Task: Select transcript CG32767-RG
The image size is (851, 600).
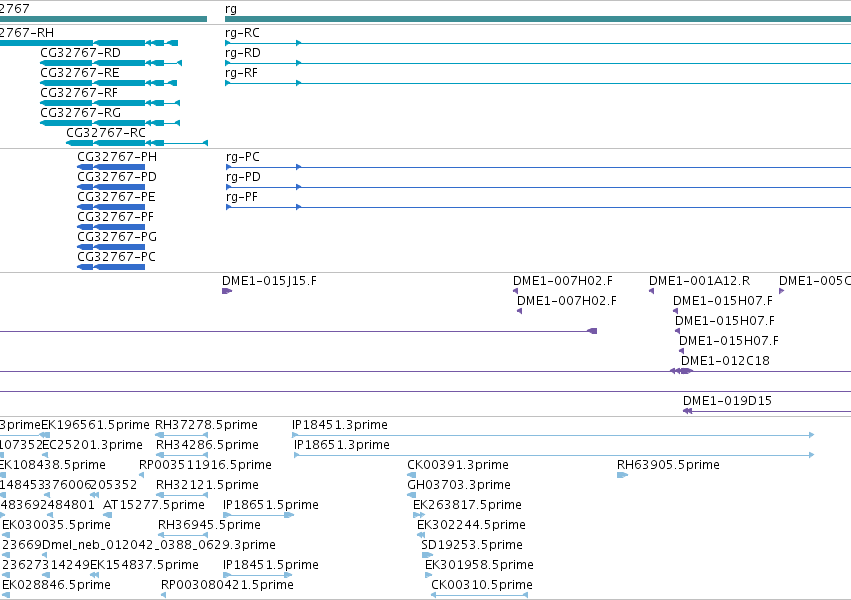Action: tap(110, 123)
